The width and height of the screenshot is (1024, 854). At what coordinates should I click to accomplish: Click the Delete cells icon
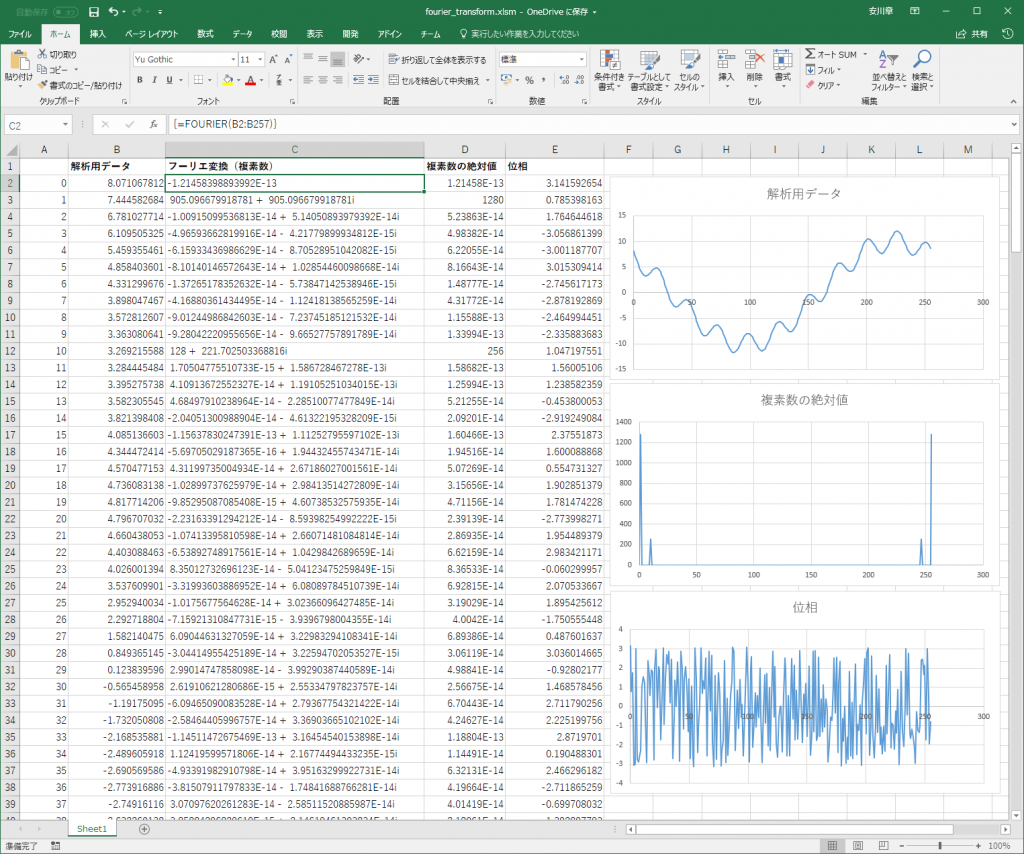coord(754,61)
